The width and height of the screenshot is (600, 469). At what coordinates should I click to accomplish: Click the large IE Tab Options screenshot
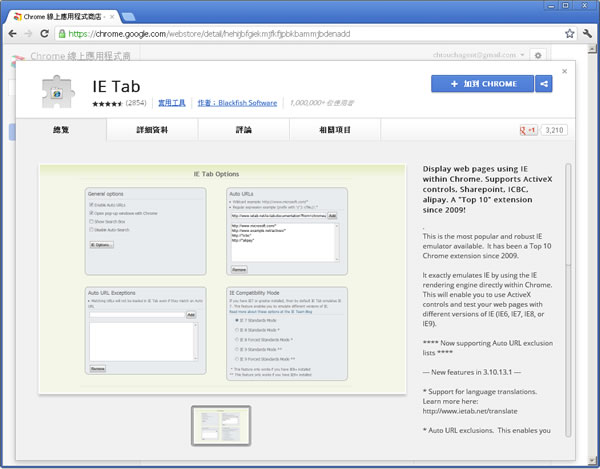coord(222,279)
